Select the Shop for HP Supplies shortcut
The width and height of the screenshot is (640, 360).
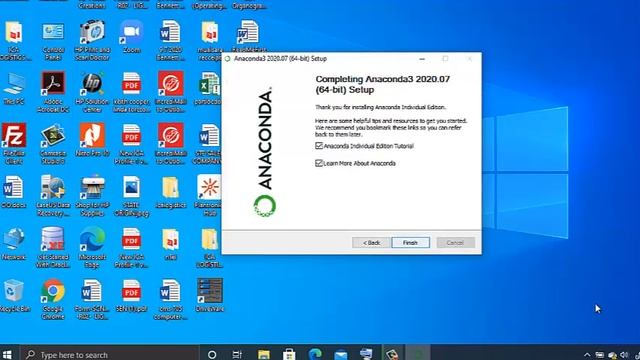coord(92,196)
